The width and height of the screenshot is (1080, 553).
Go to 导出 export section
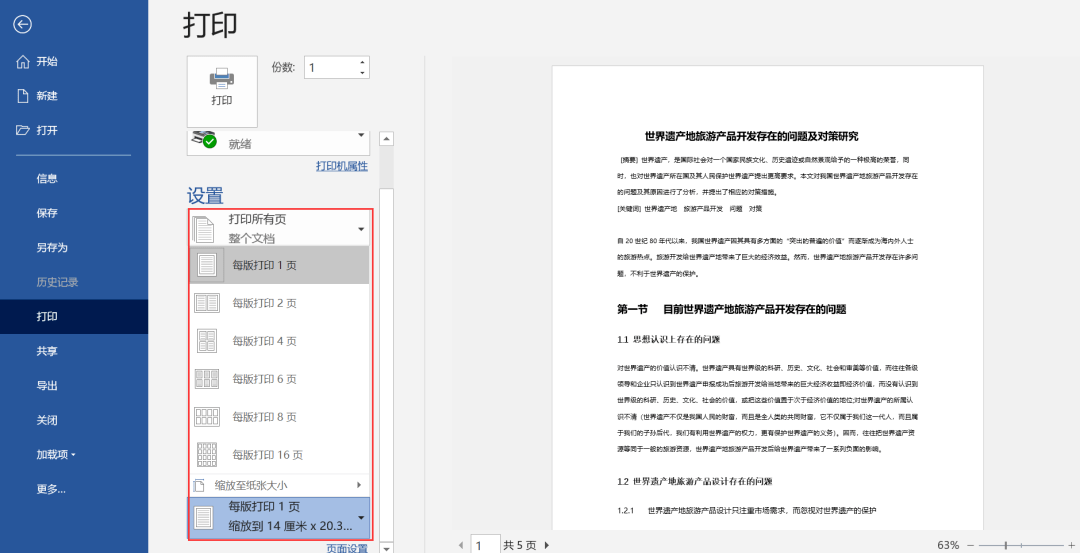[x=47, y=386]
